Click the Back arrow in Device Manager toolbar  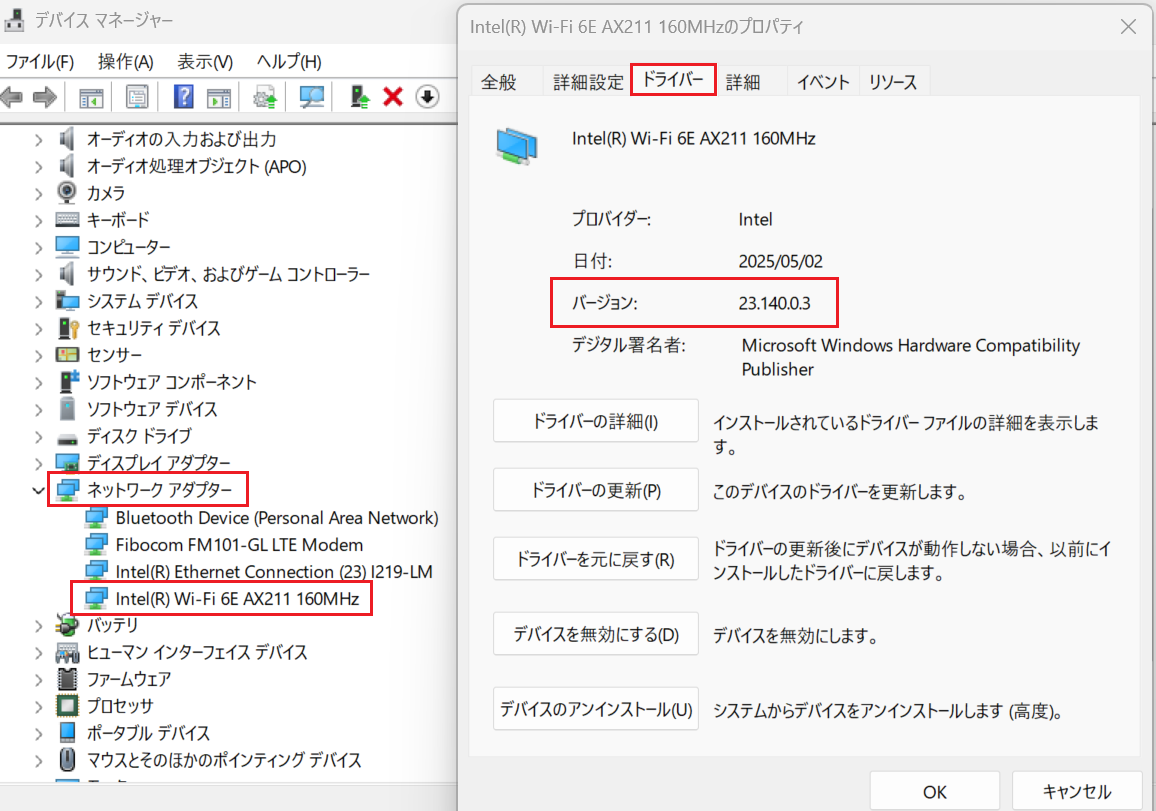(11, 97)
